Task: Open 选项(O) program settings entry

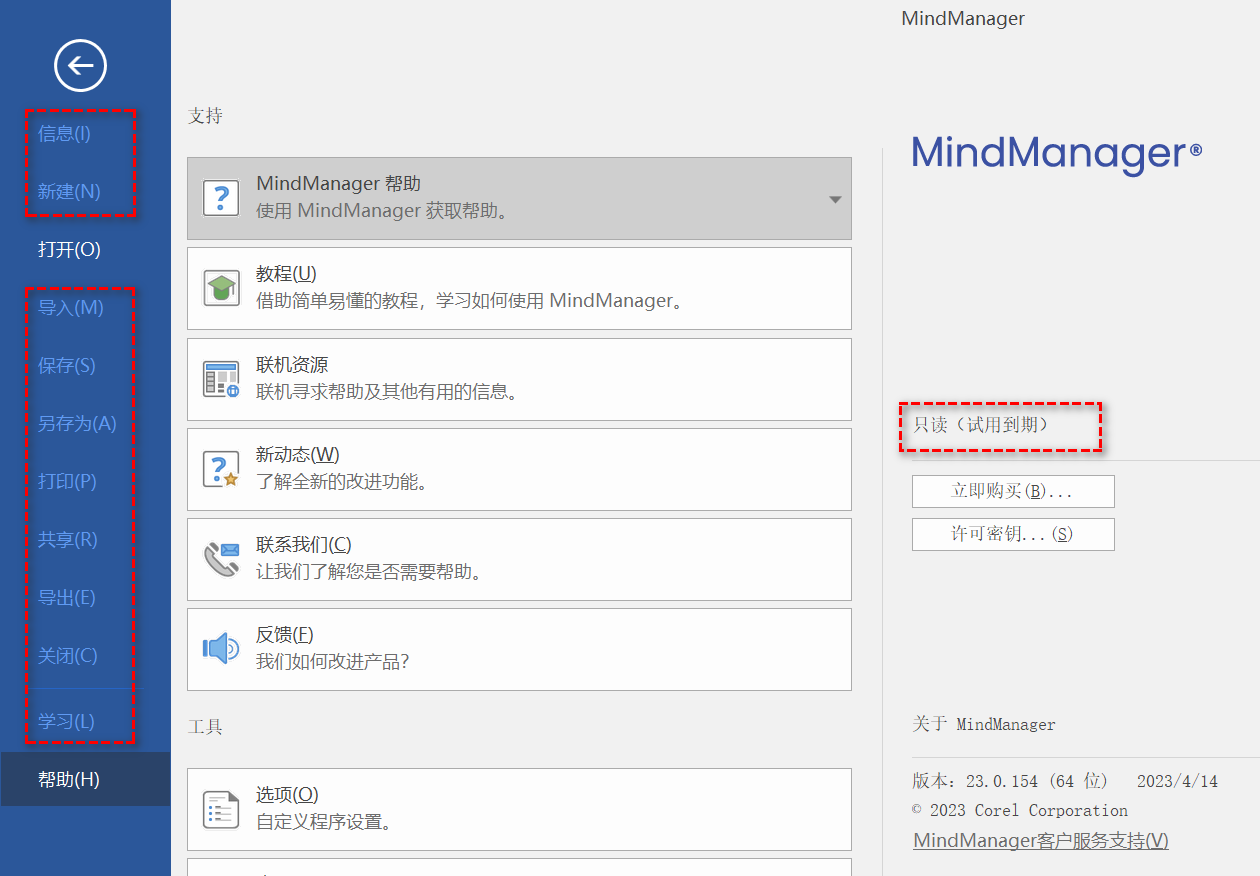Action: click(519, 809)
